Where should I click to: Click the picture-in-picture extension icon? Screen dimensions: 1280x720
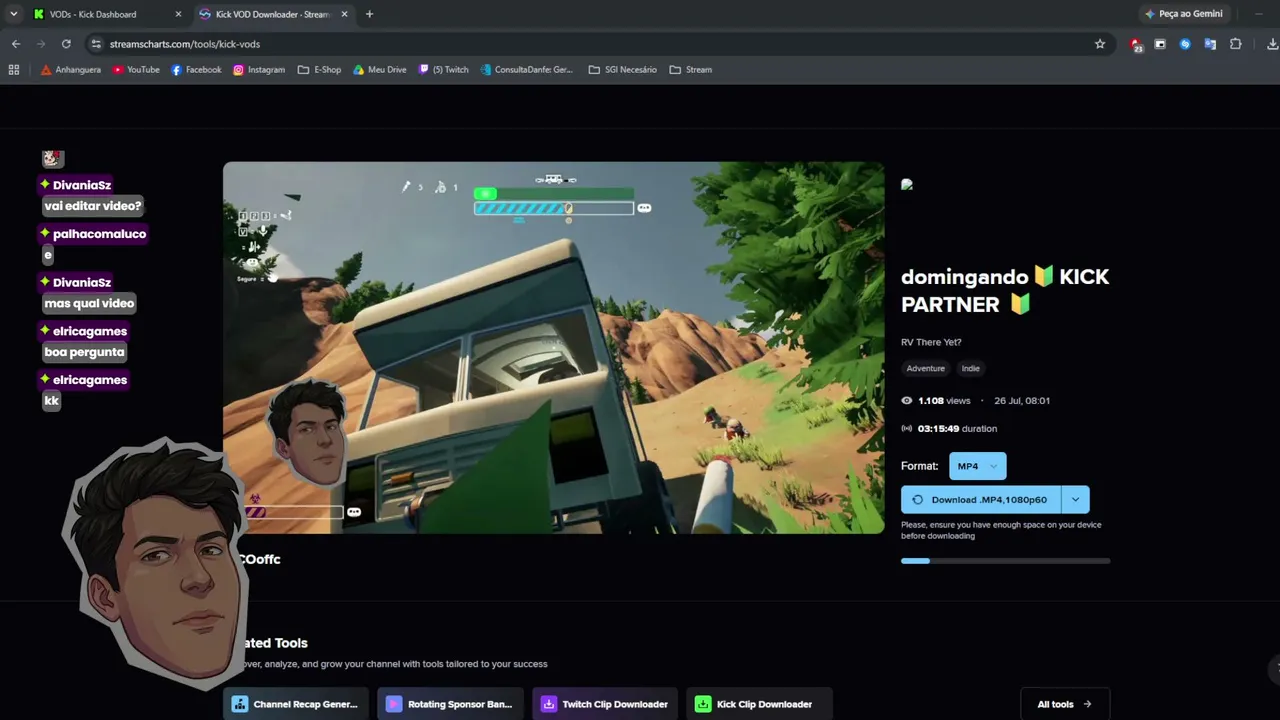(1160, 44)
